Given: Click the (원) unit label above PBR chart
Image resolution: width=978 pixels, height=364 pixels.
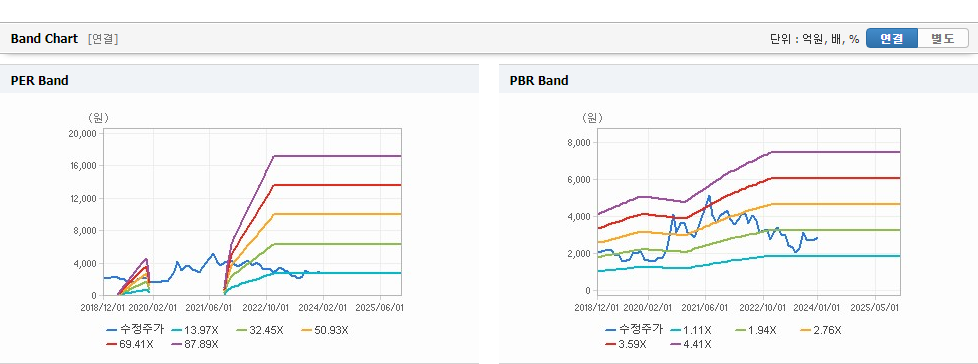Looking at the screenshot, I should point(593,118).
